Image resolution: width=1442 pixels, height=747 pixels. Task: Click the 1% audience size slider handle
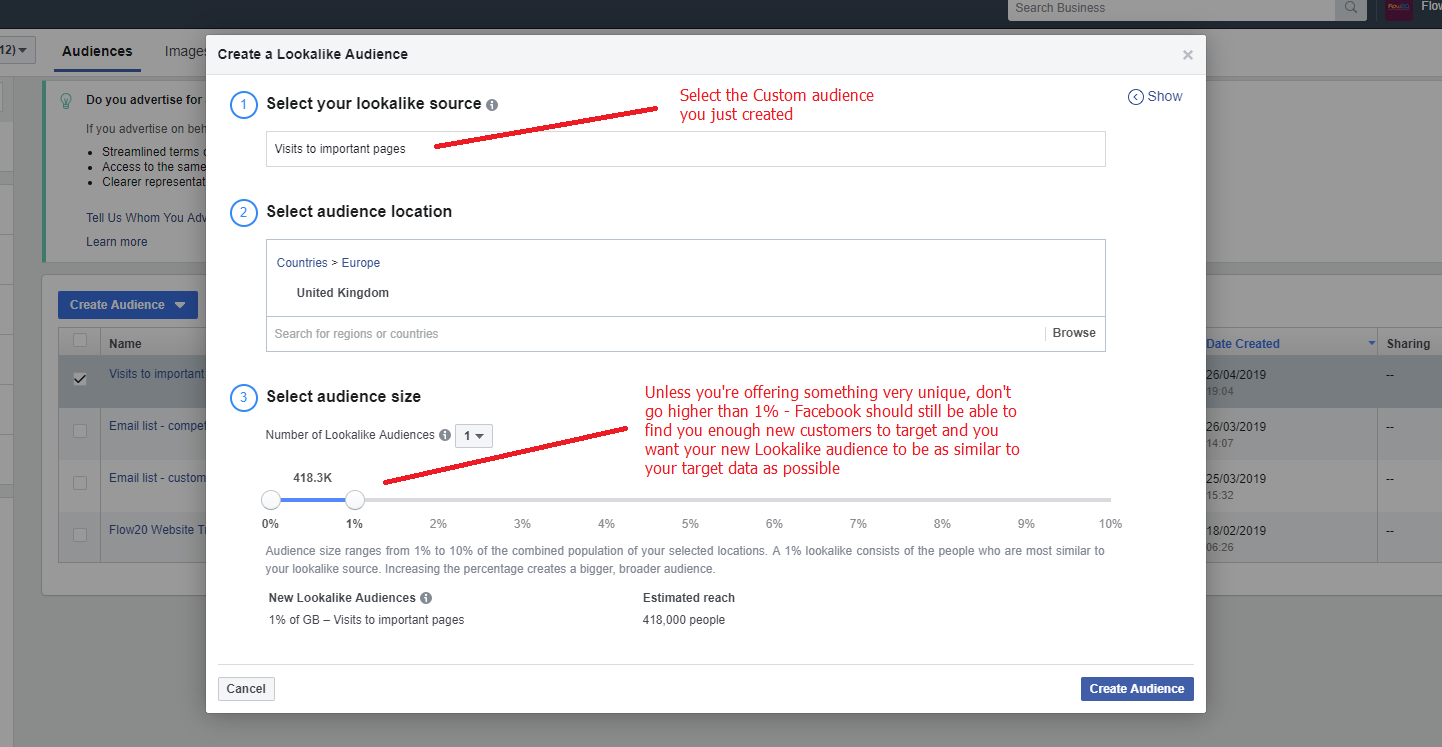(354, 500)
